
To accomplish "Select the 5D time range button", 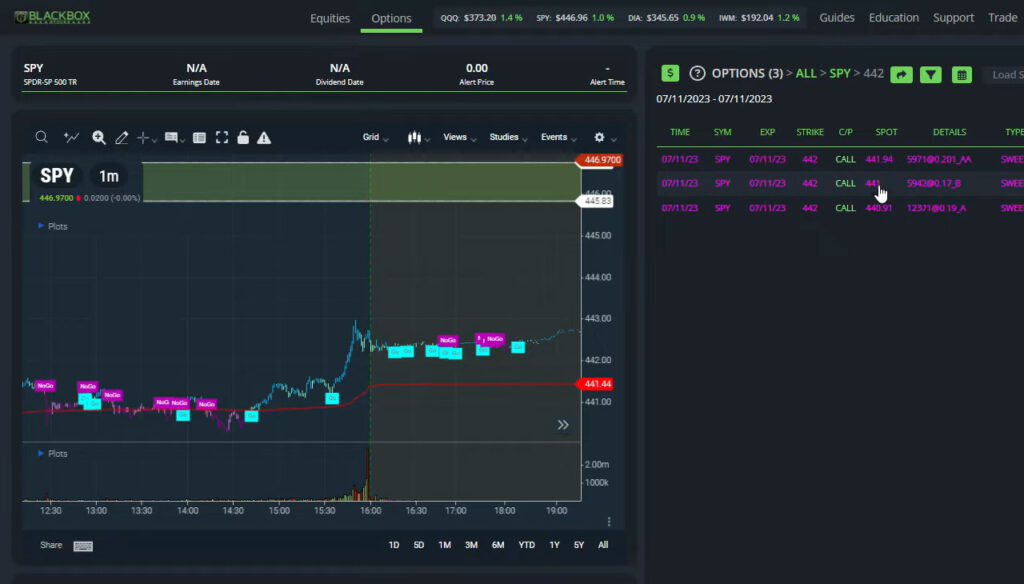I will coord(420,545).
